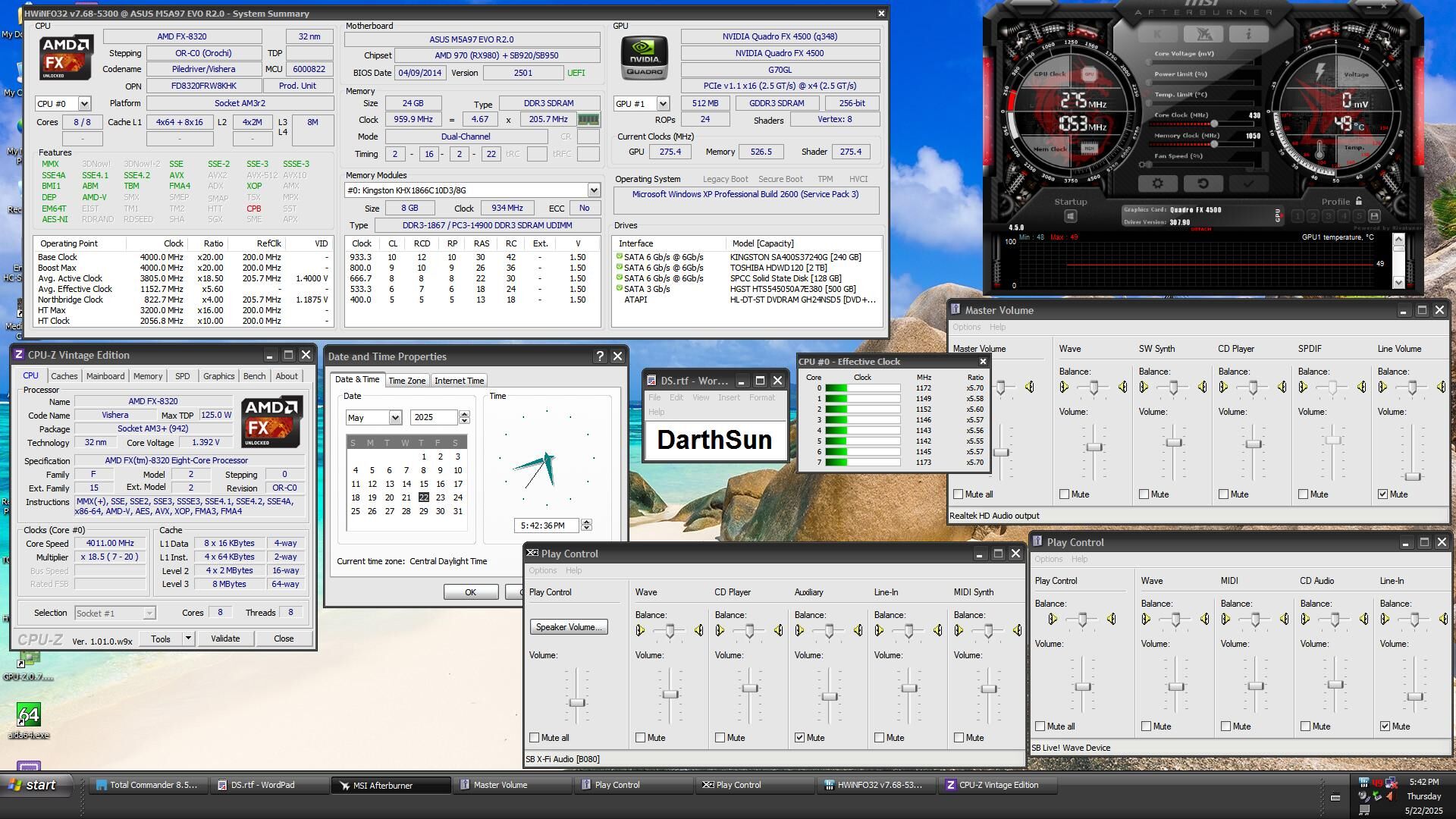
Task: Click year spinner arrows next to 2025
Action: [x=464, y=418]
